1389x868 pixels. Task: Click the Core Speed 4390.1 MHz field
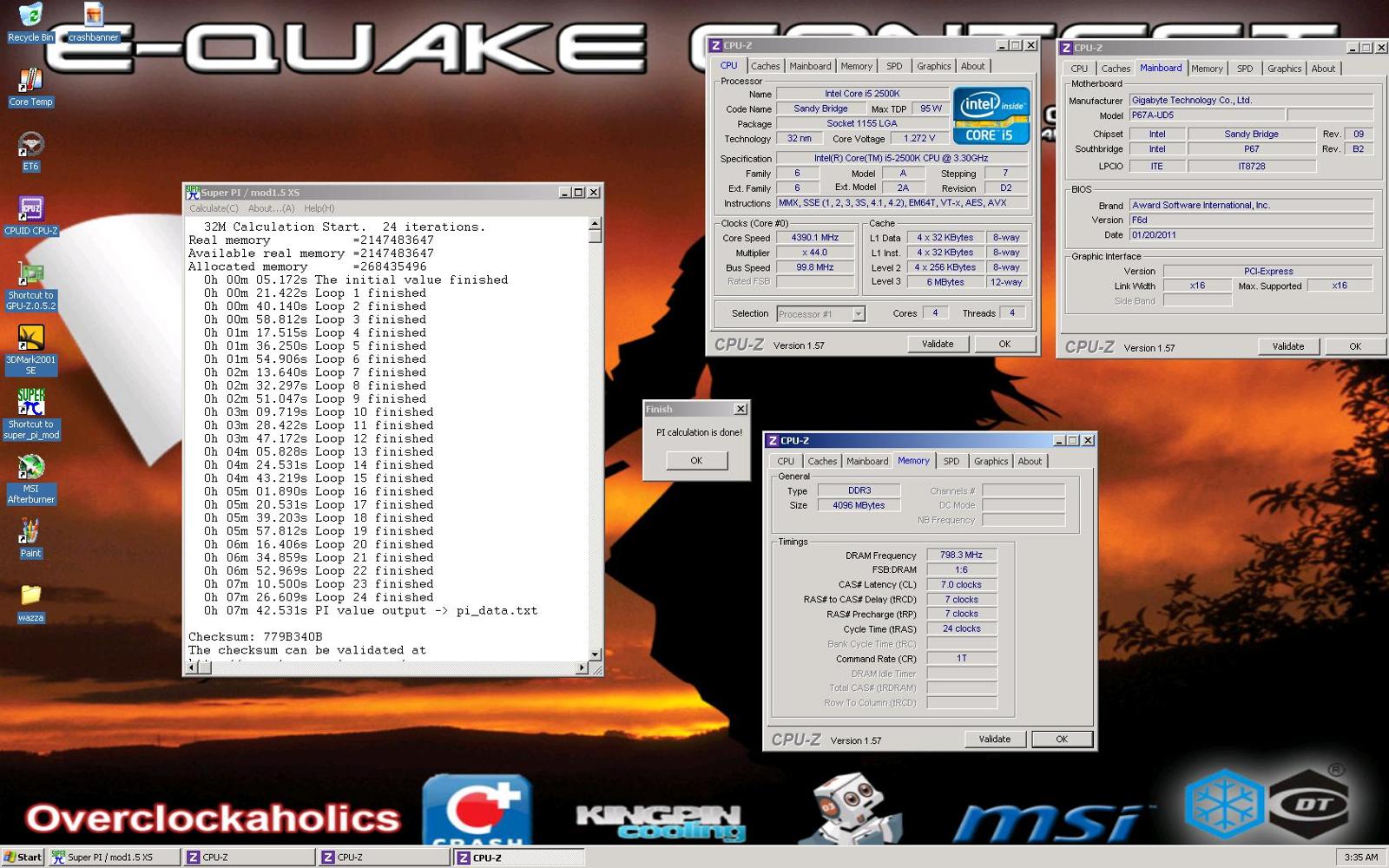[815, 238]
